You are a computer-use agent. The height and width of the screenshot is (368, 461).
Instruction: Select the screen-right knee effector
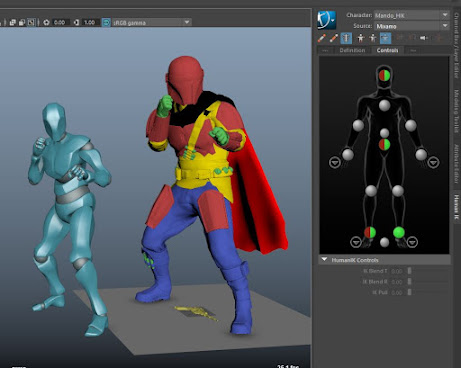click(x=398, y=191)
